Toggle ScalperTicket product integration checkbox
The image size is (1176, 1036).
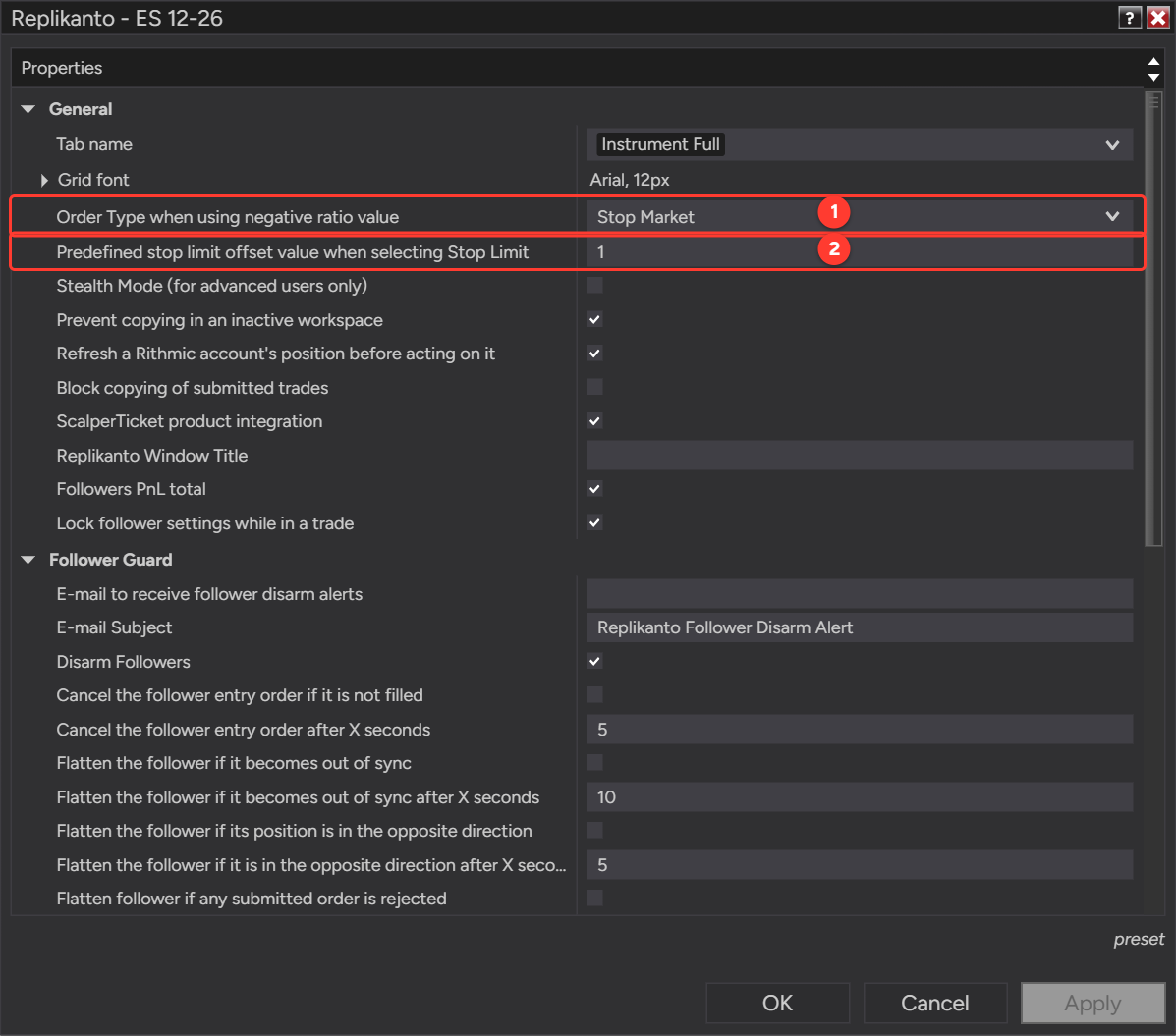[x=594, y=421]
